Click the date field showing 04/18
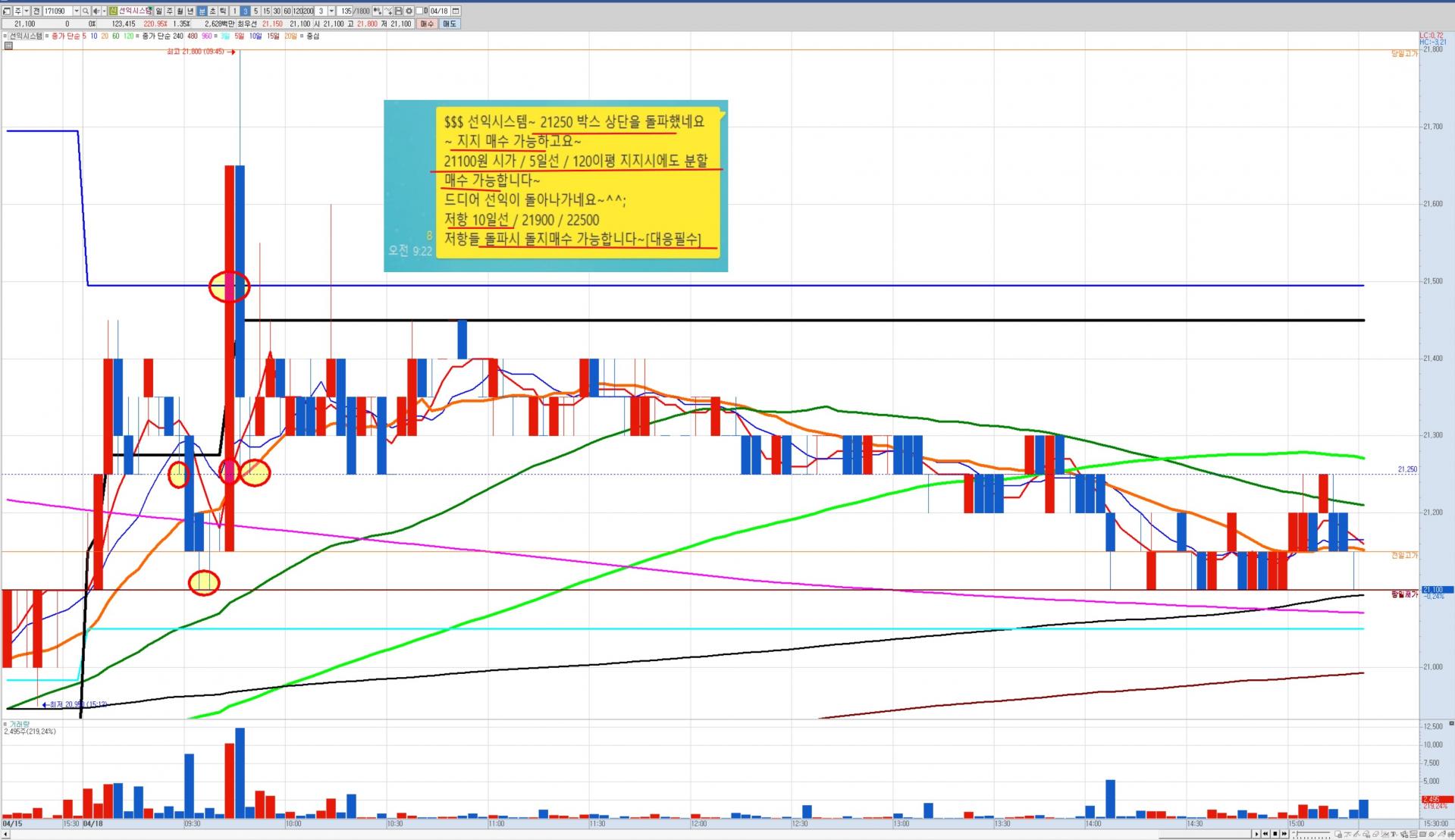This screenshot has height=840, width=1455. click(x=440, y=11)
